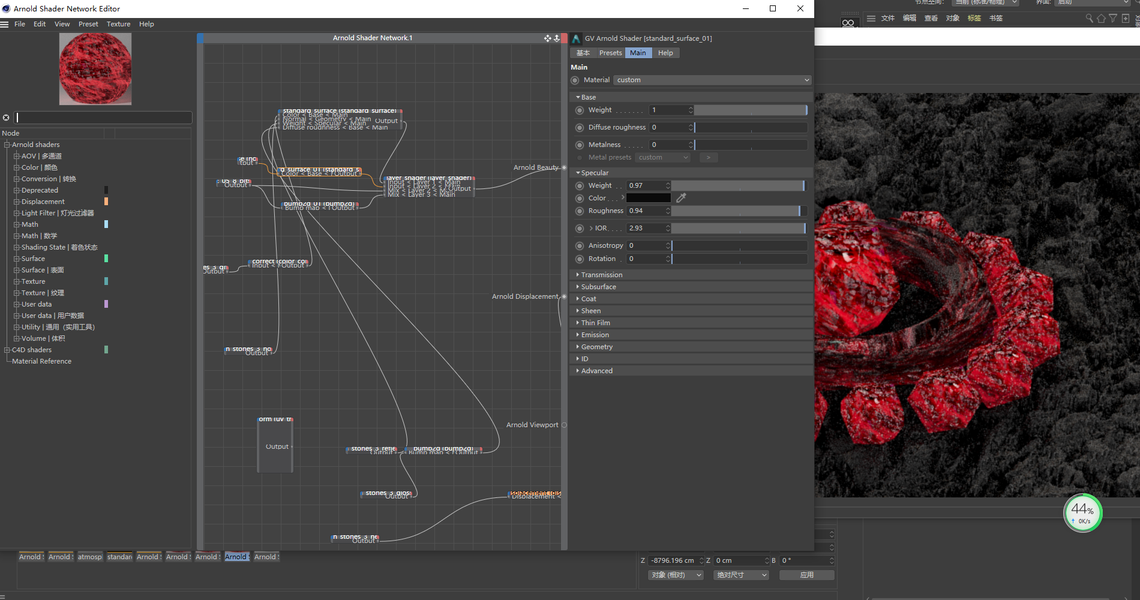Toggle animation dot for Metalness

(x=579, y=145)
